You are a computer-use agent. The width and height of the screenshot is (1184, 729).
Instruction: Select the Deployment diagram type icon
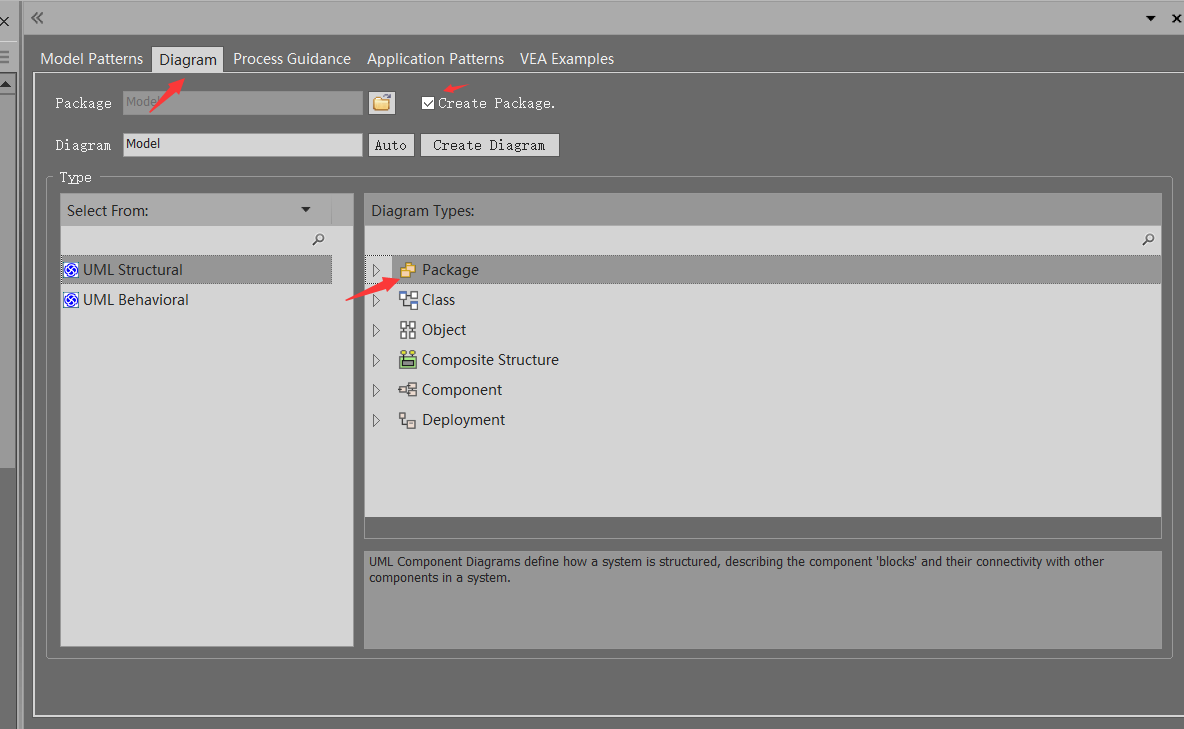408,419
